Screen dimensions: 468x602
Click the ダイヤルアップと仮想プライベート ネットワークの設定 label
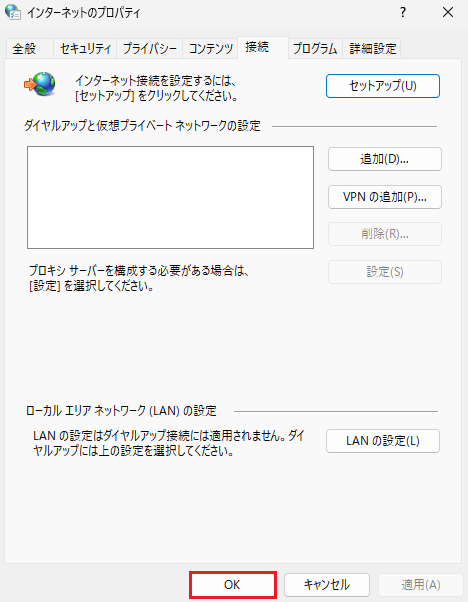click(142, 126)
